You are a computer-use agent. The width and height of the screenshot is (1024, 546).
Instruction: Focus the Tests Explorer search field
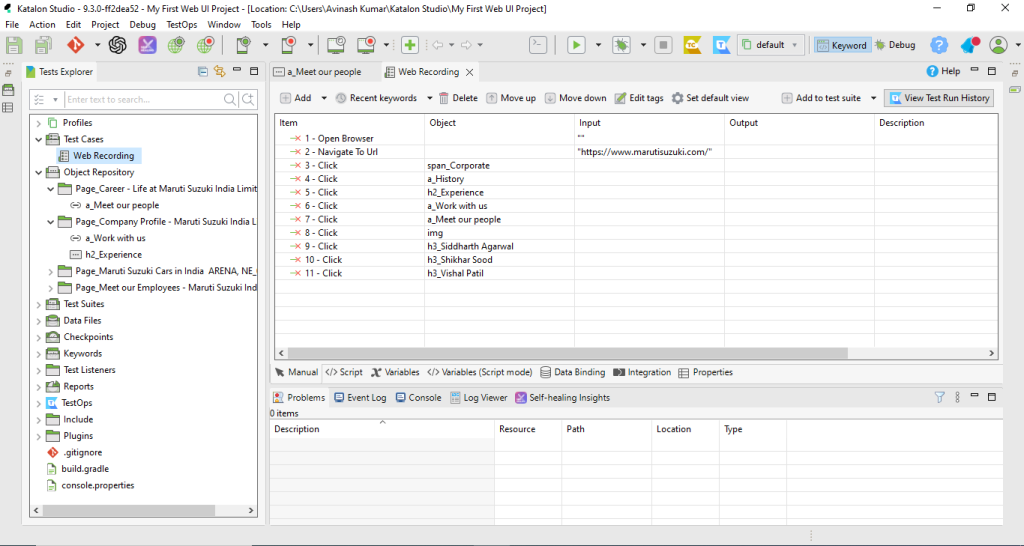point(142,99)
